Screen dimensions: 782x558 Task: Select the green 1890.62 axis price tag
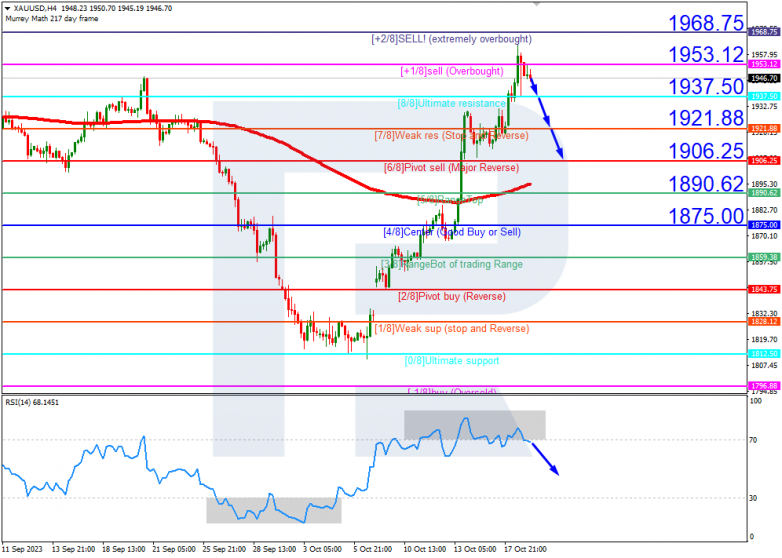click(x=764, y=193)
